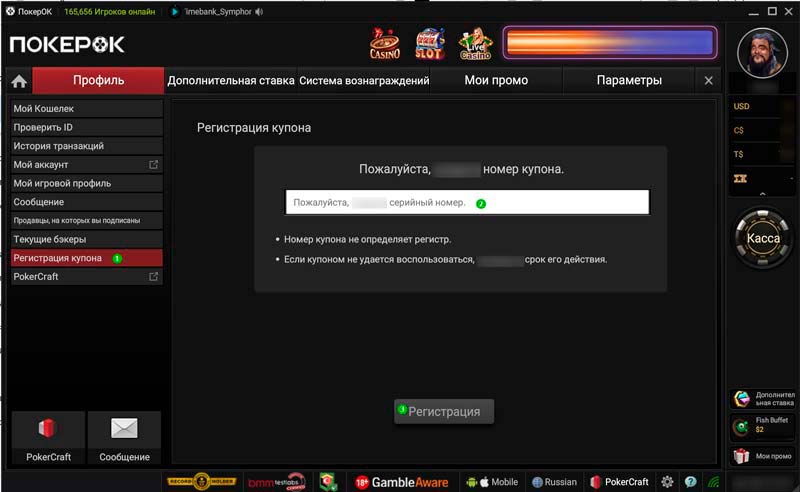The width and height of the screenshot is (800, 492).
Task: Open the Casino roulette icon
Action: pos(385,44)
